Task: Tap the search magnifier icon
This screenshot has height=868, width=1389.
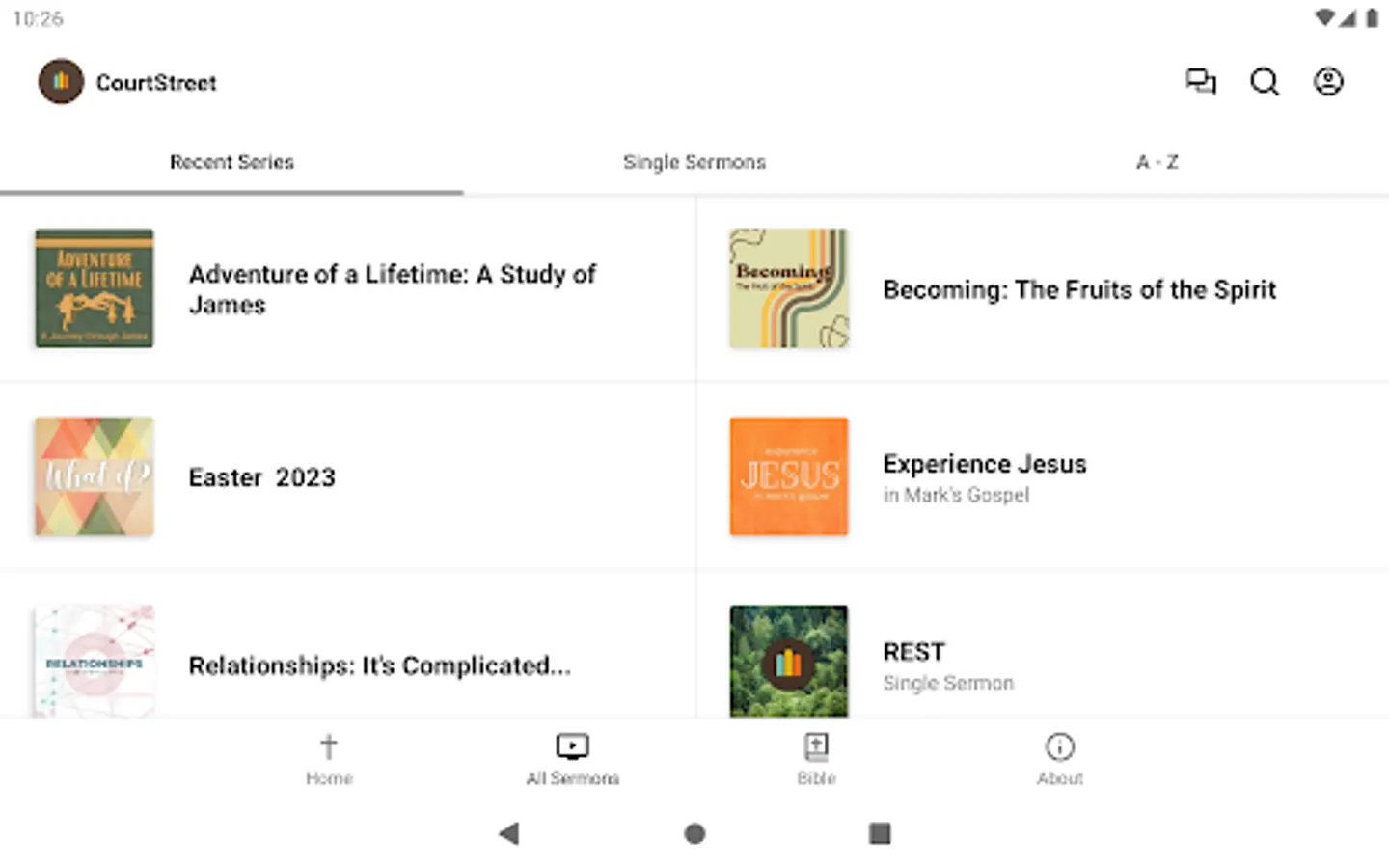Action: point(1265,82)
